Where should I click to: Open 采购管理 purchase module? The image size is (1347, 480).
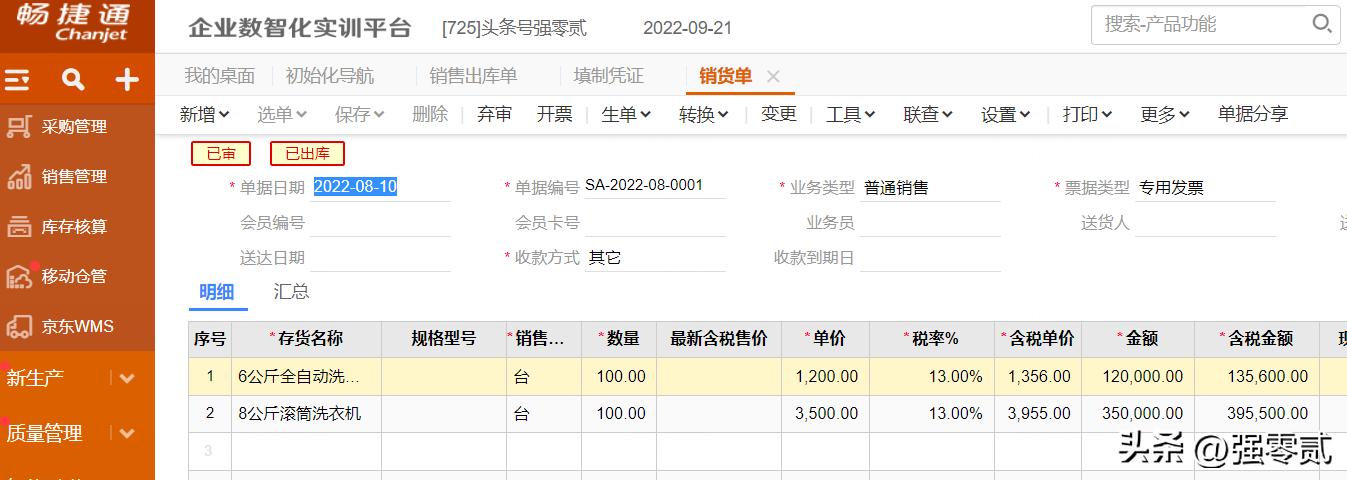click(x=74, y=127)
